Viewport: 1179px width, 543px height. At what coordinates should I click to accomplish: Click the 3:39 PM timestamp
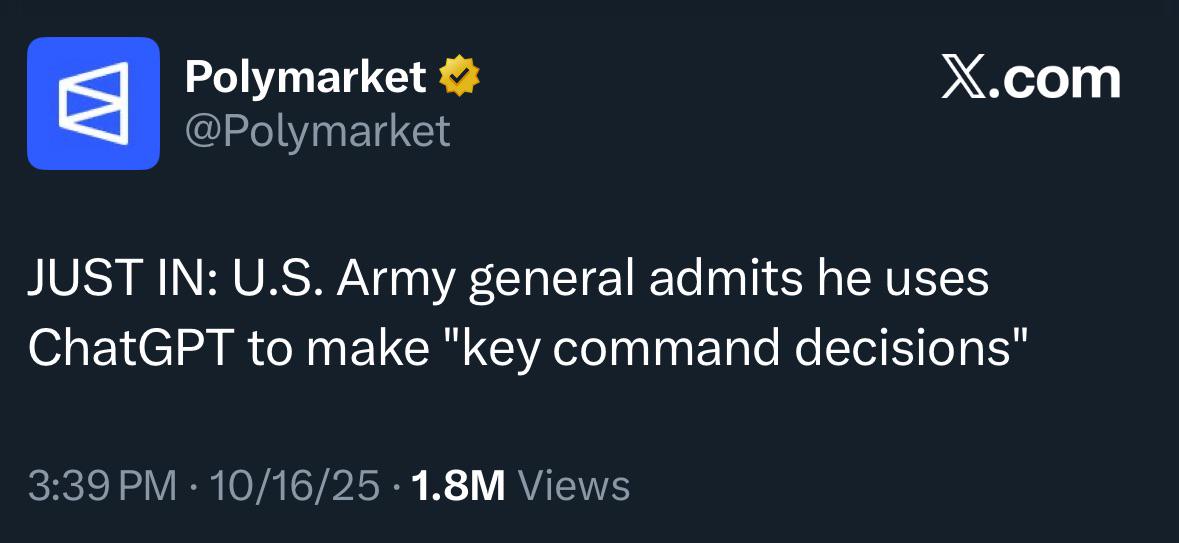click(x=103, y=486)
